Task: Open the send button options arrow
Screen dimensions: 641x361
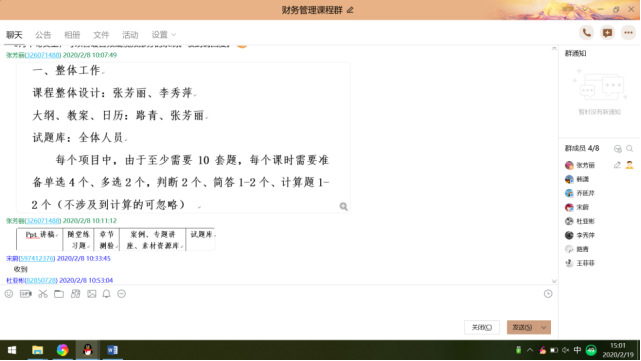Action: tap(544, 327)
